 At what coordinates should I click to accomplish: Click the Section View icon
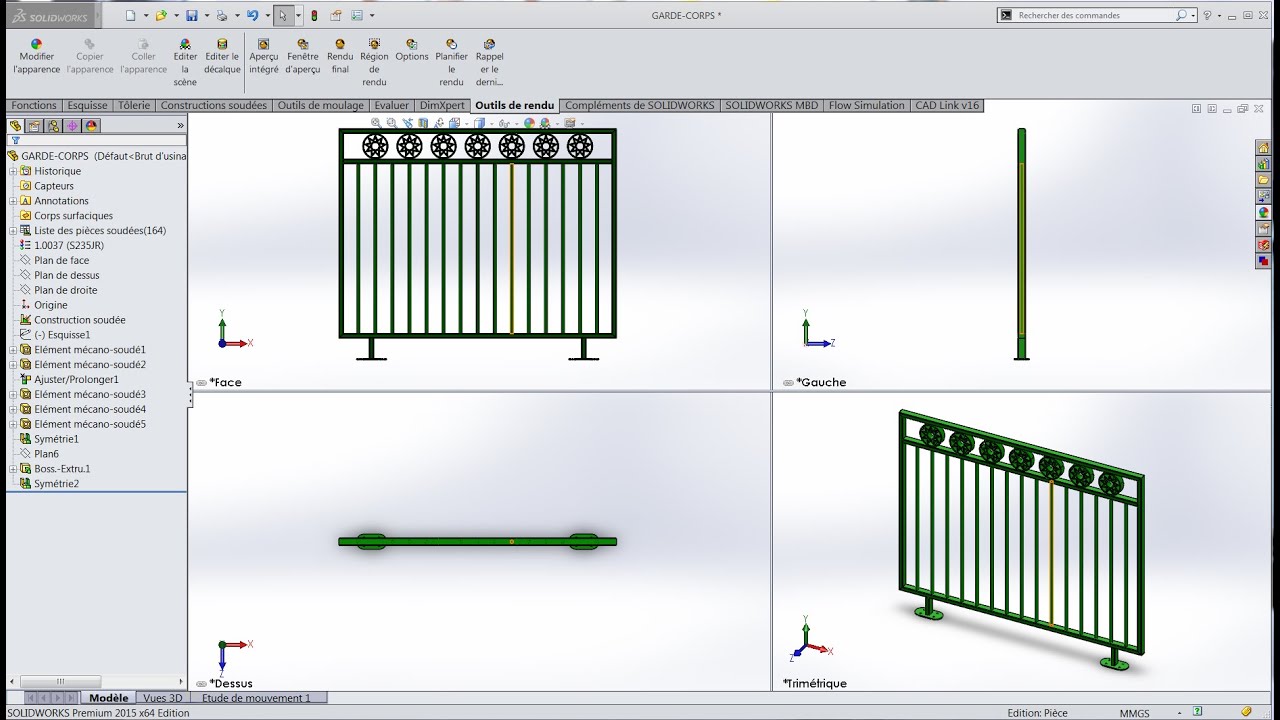tap(423, 123)
